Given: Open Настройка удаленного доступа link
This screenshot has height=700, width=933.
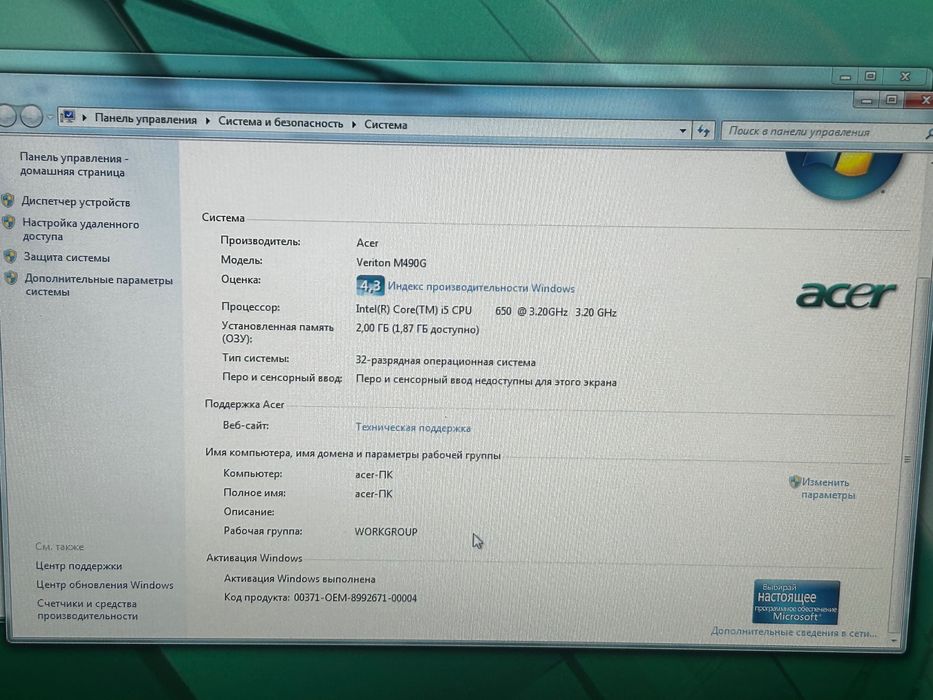Looking at the screenshot, I should (x=80, y=230).
